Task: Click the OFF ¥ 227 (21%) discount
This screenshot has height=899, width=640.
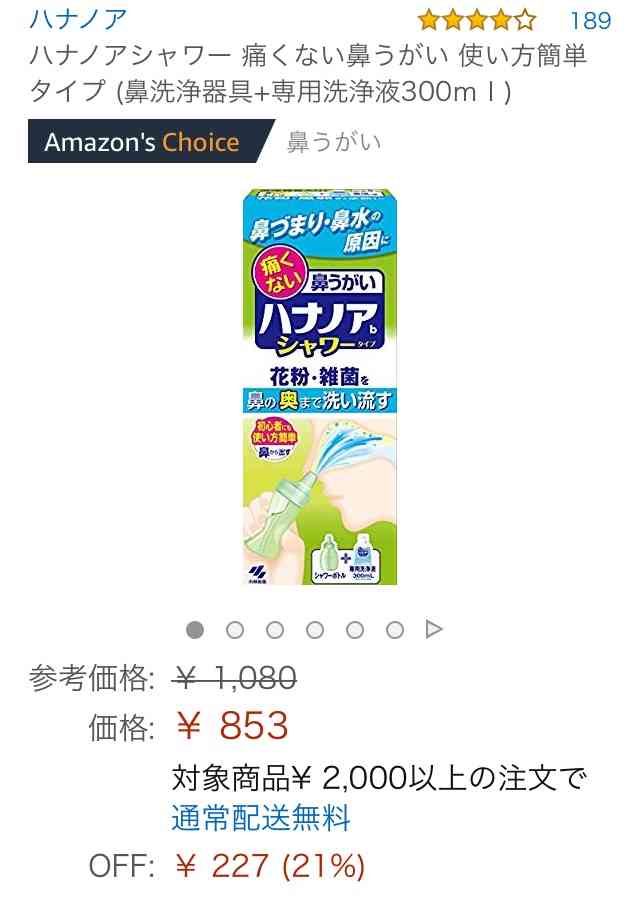Action: (x=227, y=865)
